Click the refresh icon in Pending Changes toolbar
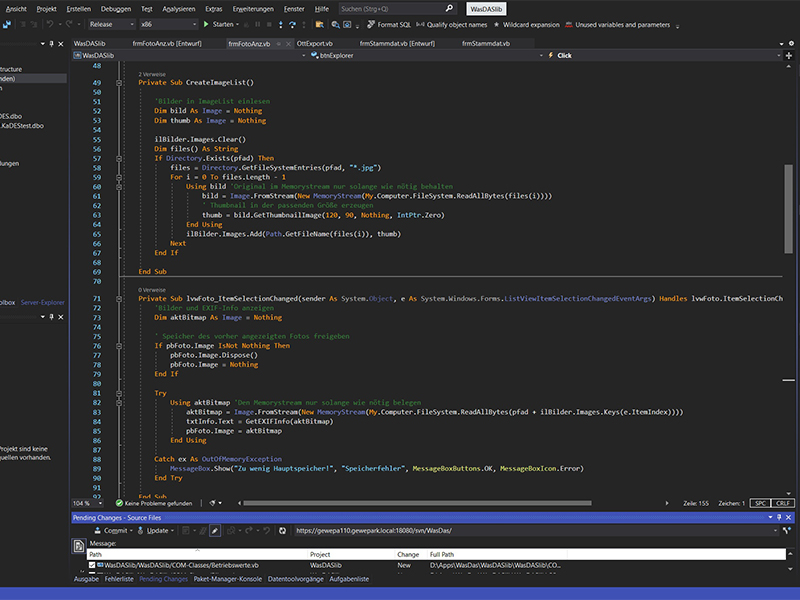The height and width of the screenshot is (600, 800). tap(282, 531)
